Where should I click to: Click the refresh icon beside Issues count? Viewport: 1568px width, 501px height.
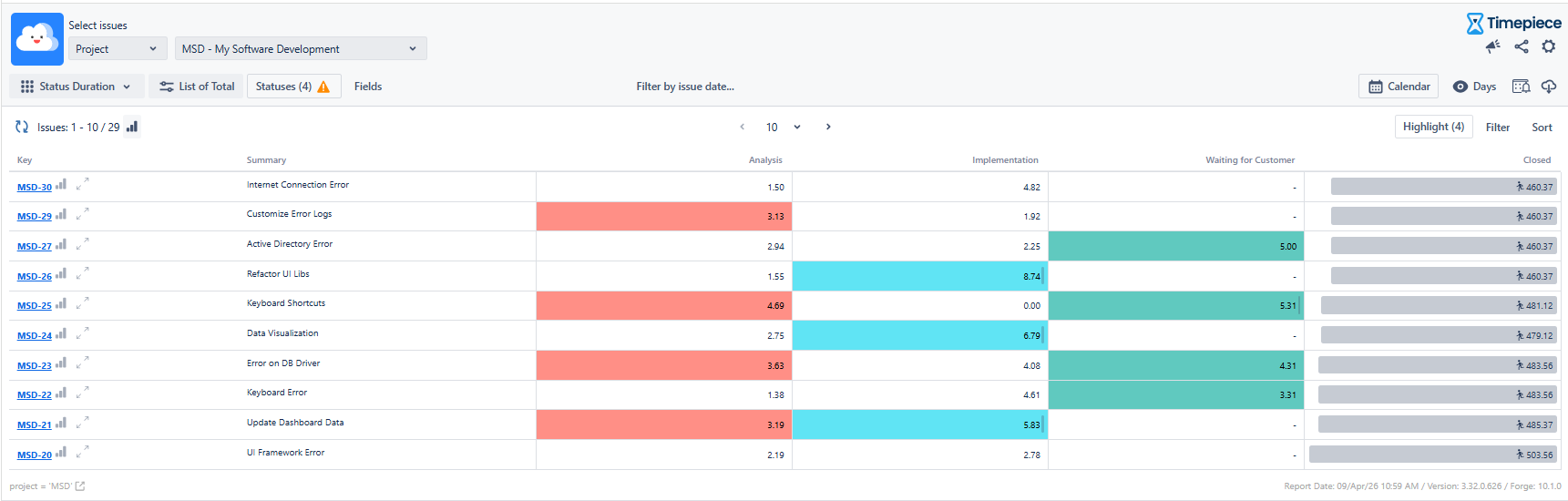(22, 128)
